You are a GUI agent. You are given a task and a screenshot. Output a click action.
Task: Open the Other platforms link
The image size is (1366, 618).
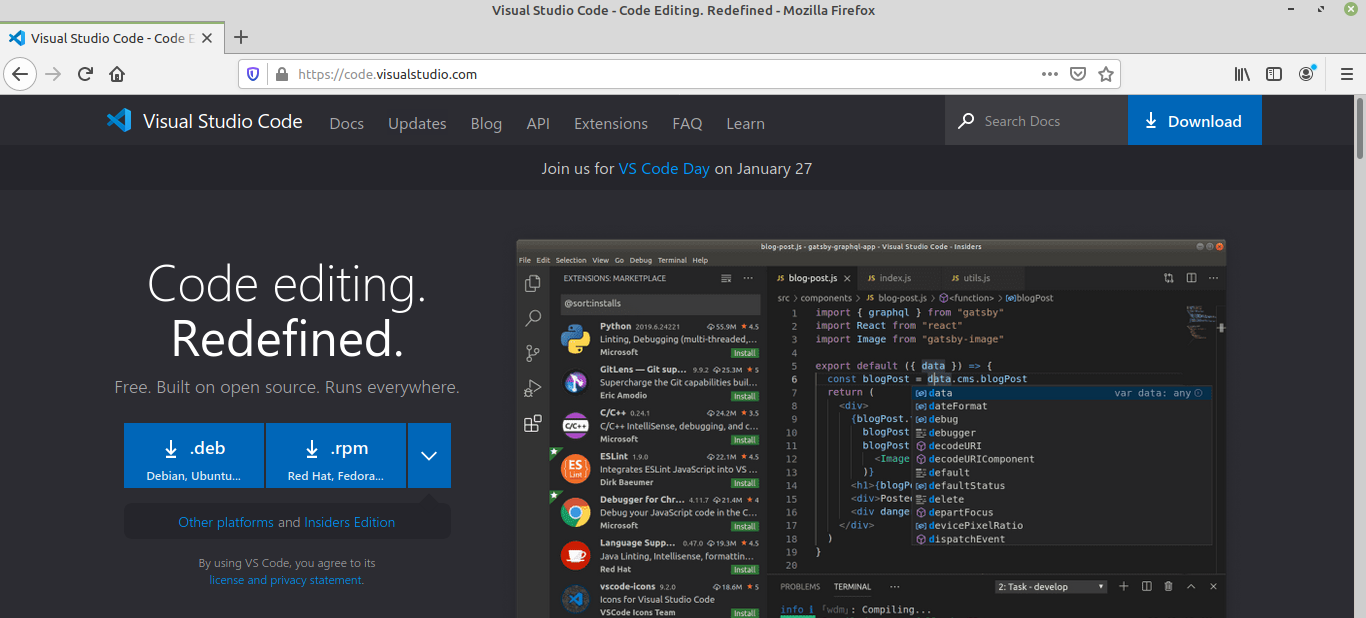(x=226, y=522)
